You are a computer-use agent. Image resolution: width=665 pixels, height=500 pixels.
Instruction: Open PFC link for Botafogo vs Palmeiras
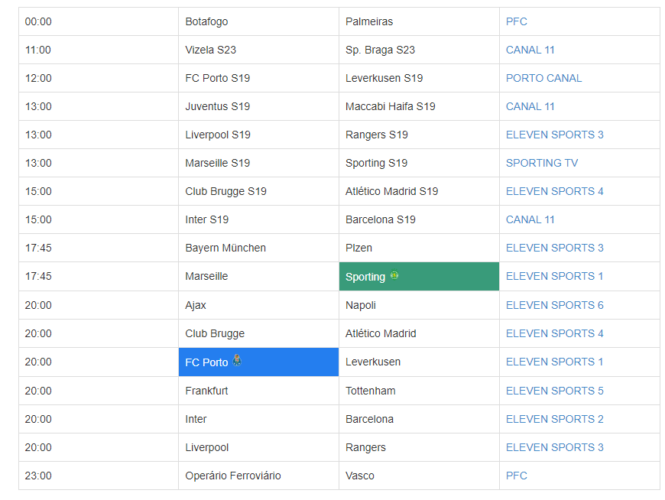[x=516, y=22]
